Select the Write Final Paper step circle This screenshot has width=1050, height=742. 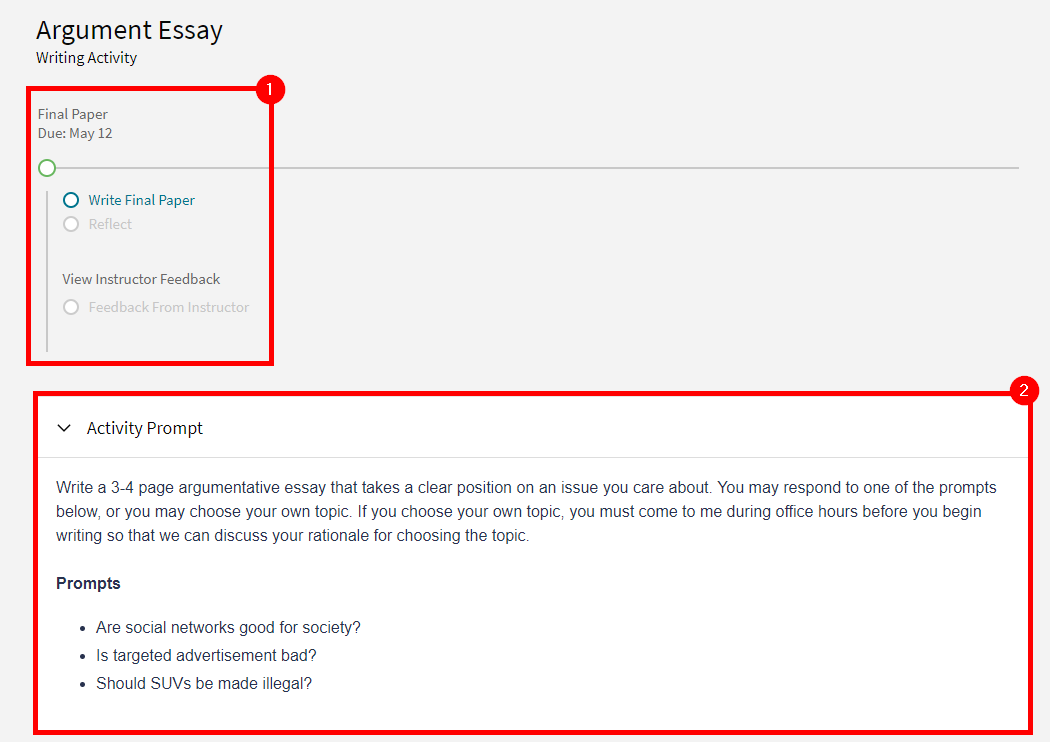[70, 200]
